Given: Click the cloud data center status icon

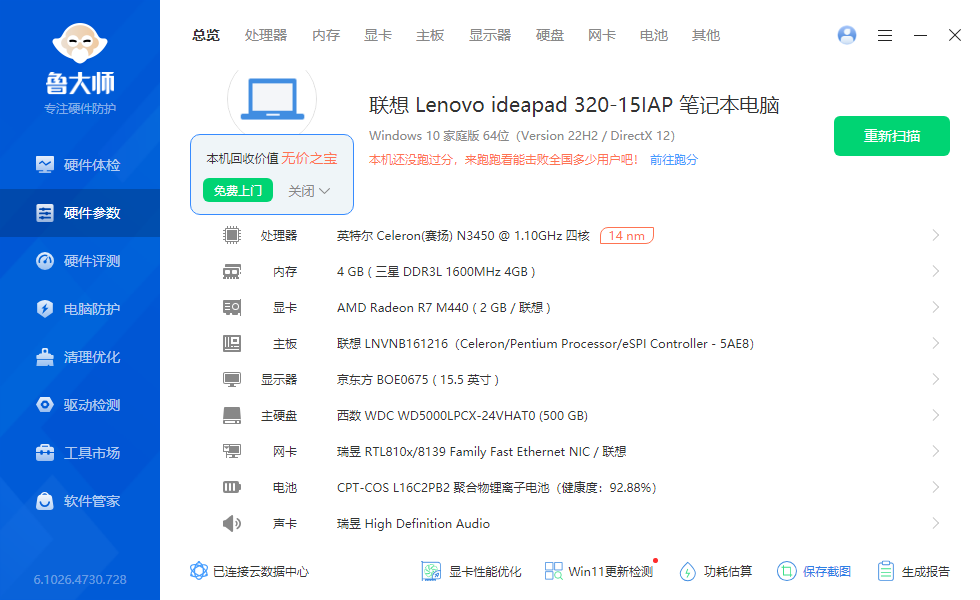Looking at the screenshot, I should coord(199,571).
